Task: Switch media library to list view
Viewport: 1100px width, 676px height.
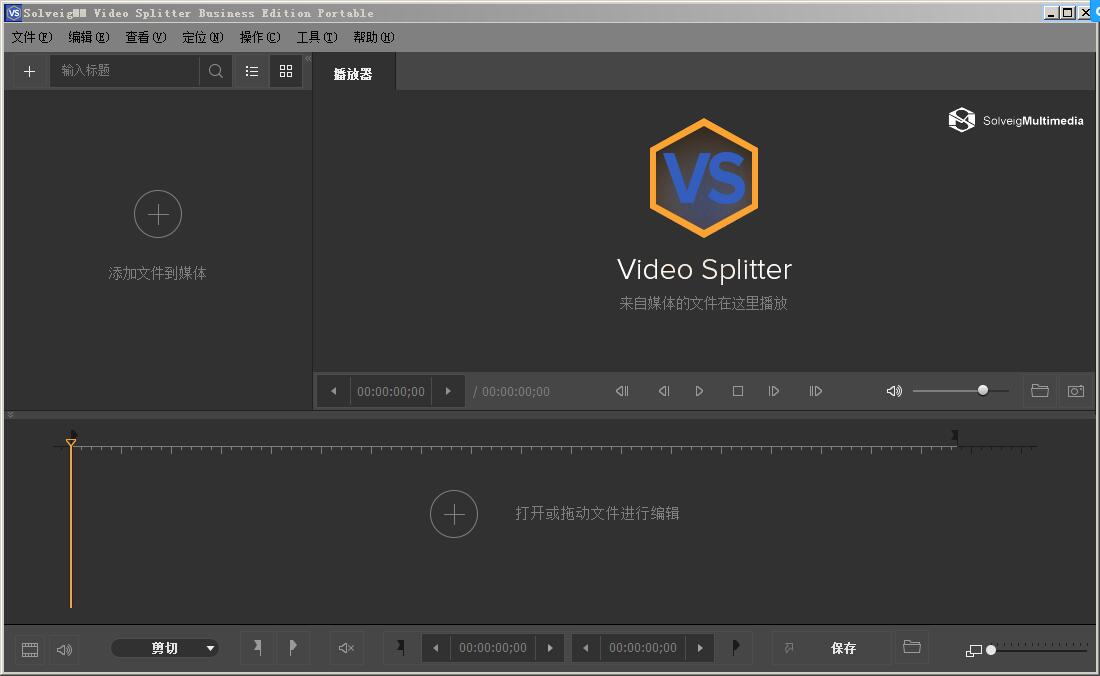Action: coord(252,71)
